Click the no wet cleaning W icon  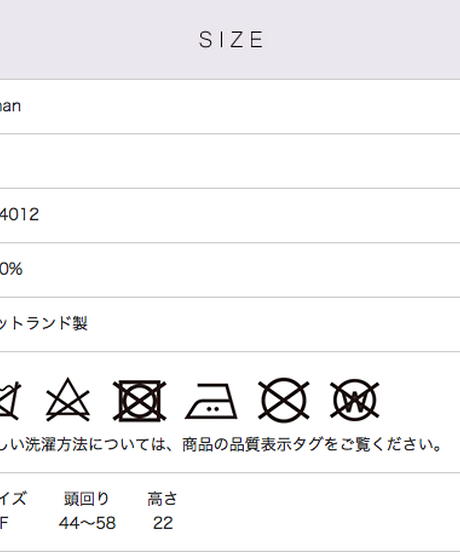[x=355, y=400]
